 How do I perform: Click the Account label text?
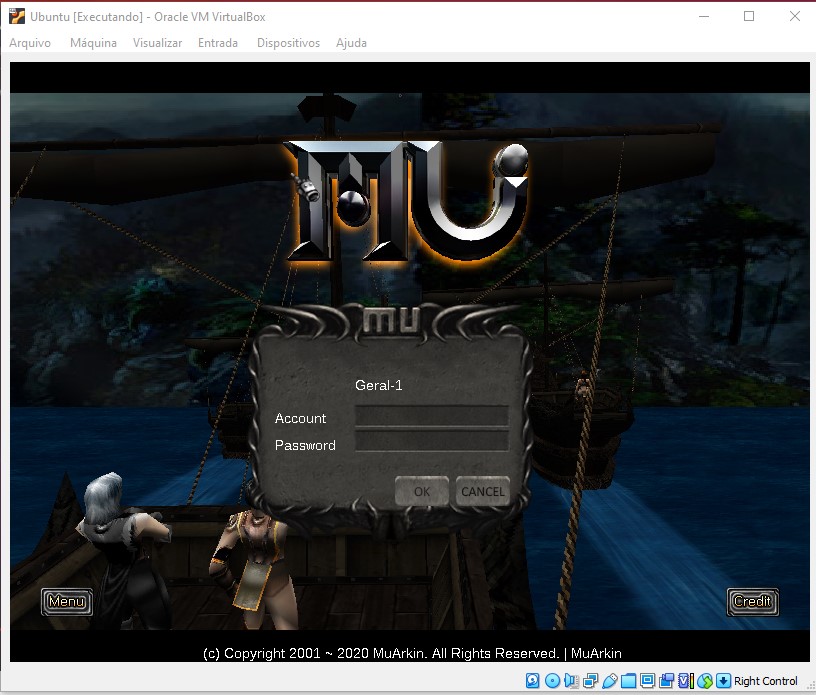pyautogui.click(x=300, y=418)
